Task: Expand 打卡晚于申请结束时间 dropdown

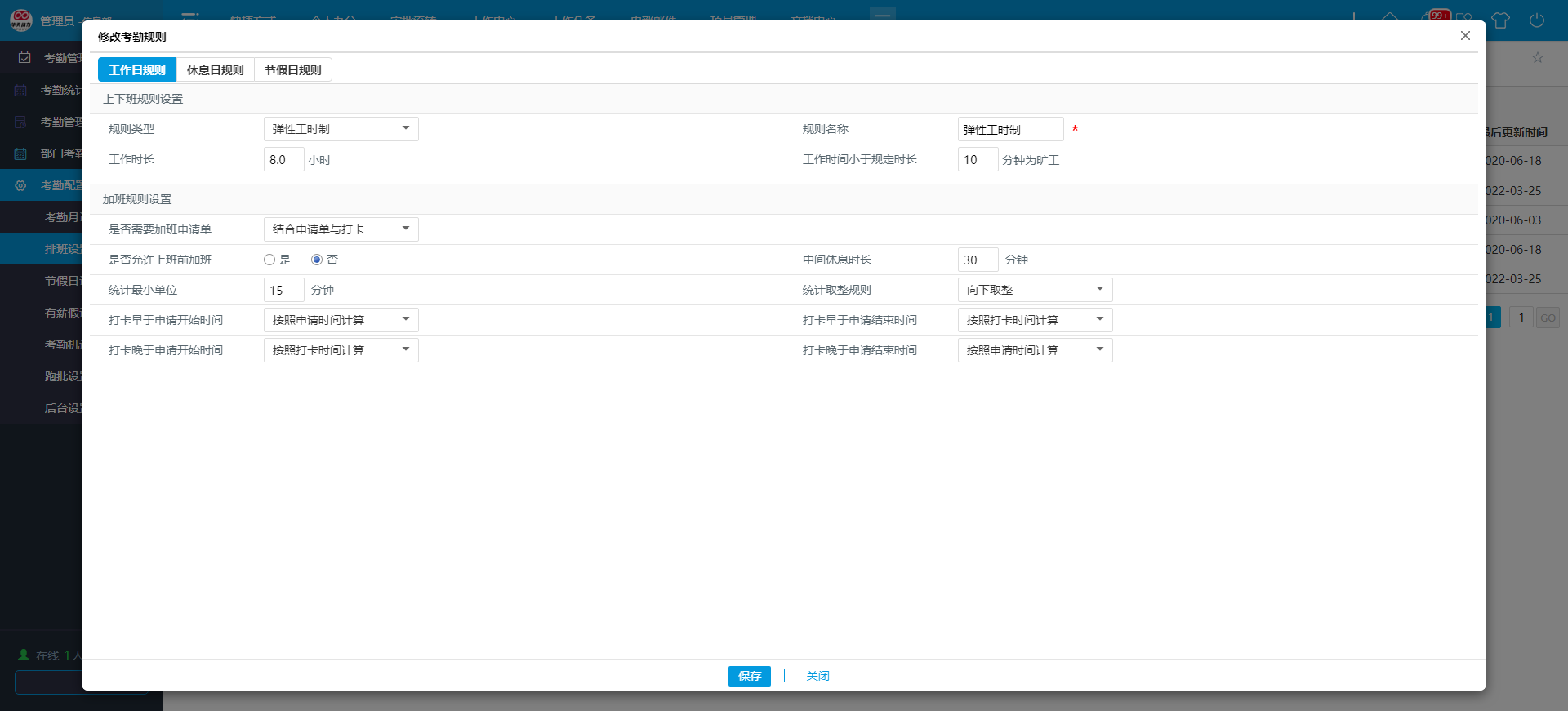Action: 1035,350
